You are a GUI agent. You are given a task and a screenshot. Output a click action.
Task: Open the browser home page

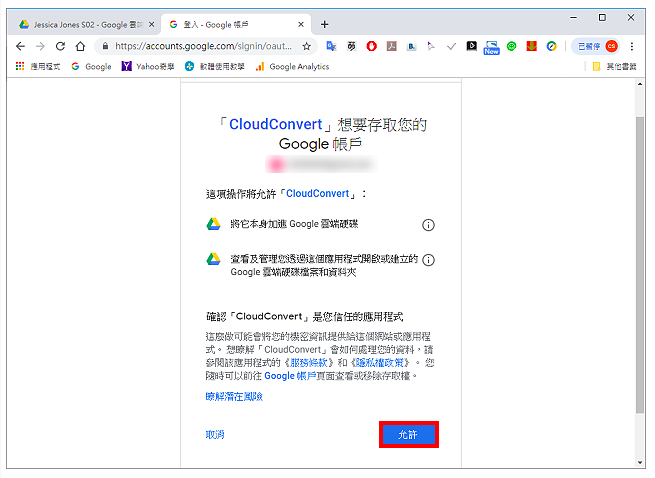tap(80, 46)
